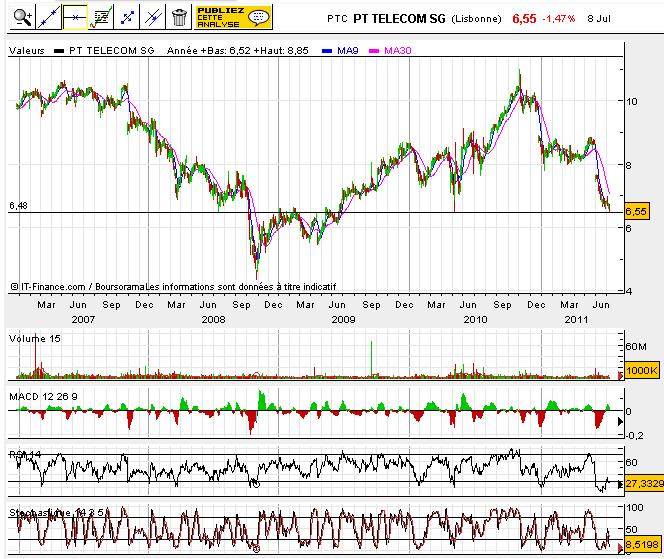The height and width of the screenshot is (559, 664).
Task: Click the black PT TELECOM SG legend marker
Action: pyautogui.click(x=59, y=51)
